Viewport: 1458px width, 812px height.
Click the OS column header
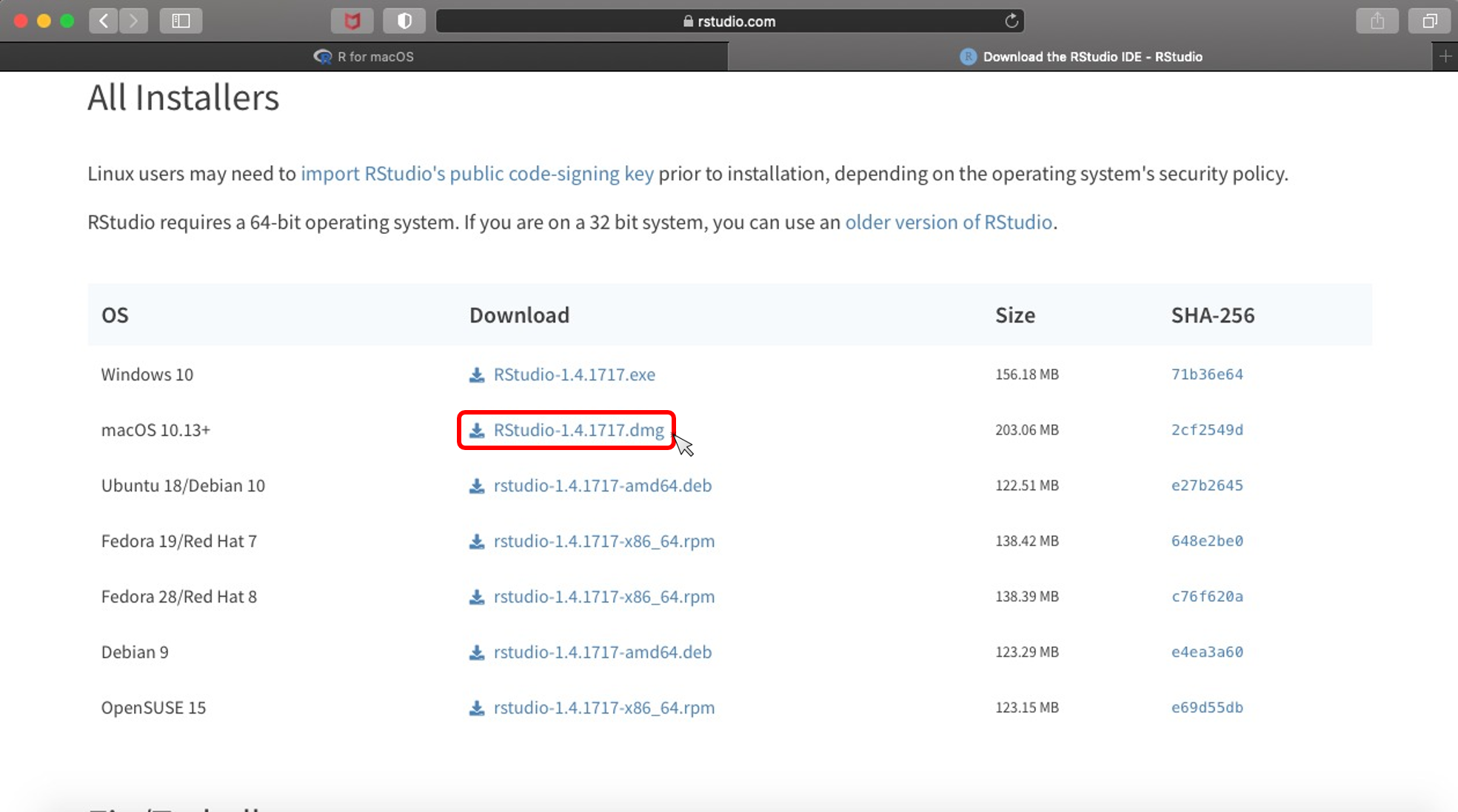(115, 315)
